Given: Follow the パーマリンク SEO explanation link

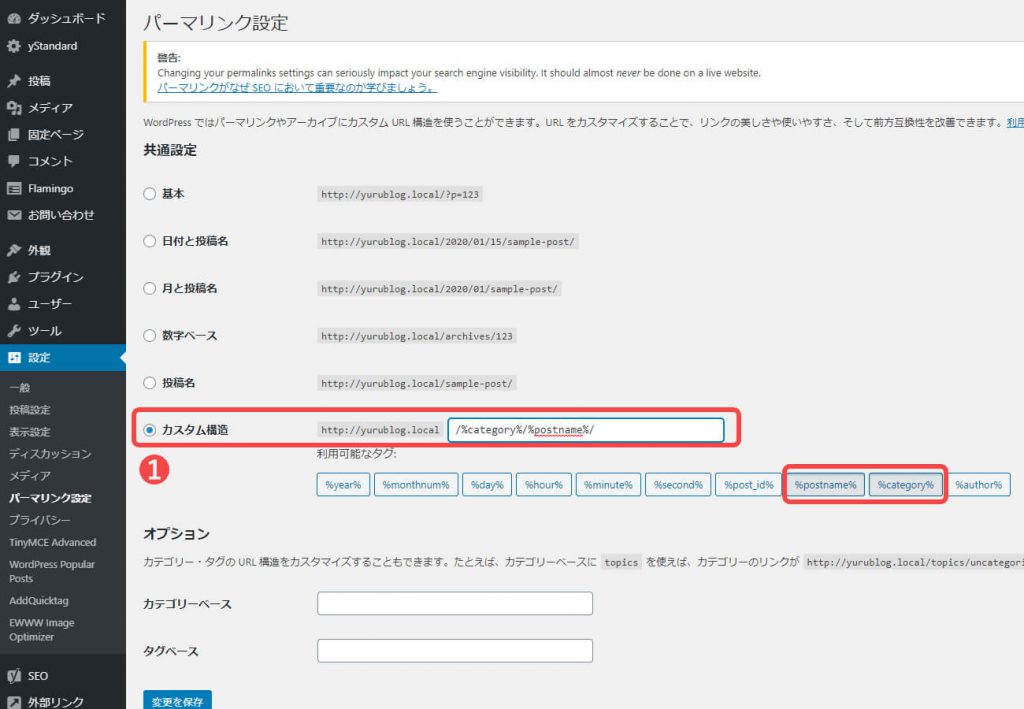Looking at the screenshot, I should (x=297, y=88).
